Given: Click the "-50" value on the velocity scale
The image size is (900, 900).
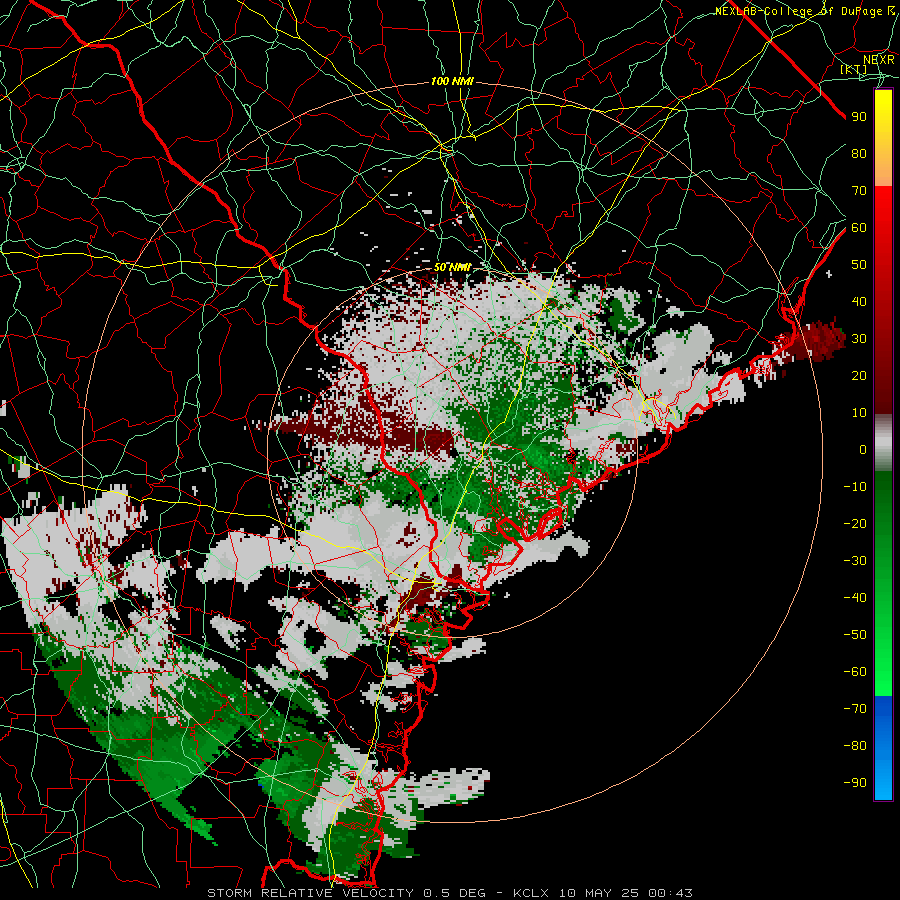Looking at the screenshot, I should pos(855,635).
